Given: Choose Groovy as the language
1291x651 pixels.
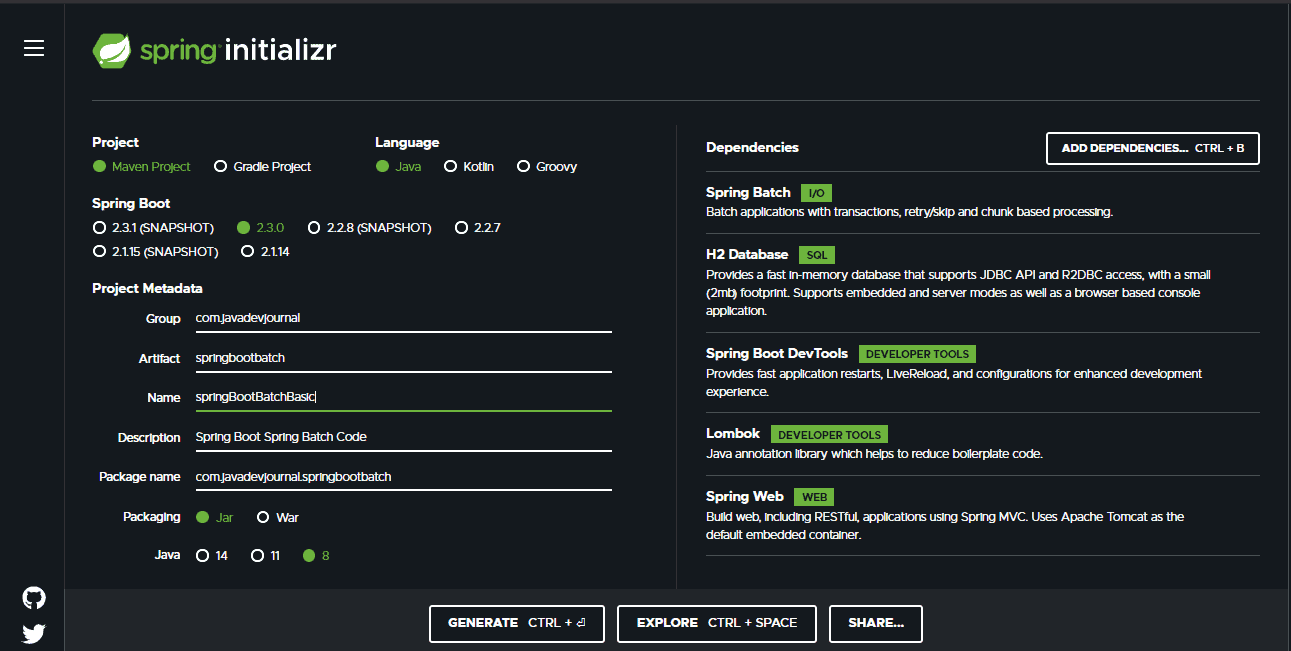Looking at the screenshot, I should click(547, 167).
